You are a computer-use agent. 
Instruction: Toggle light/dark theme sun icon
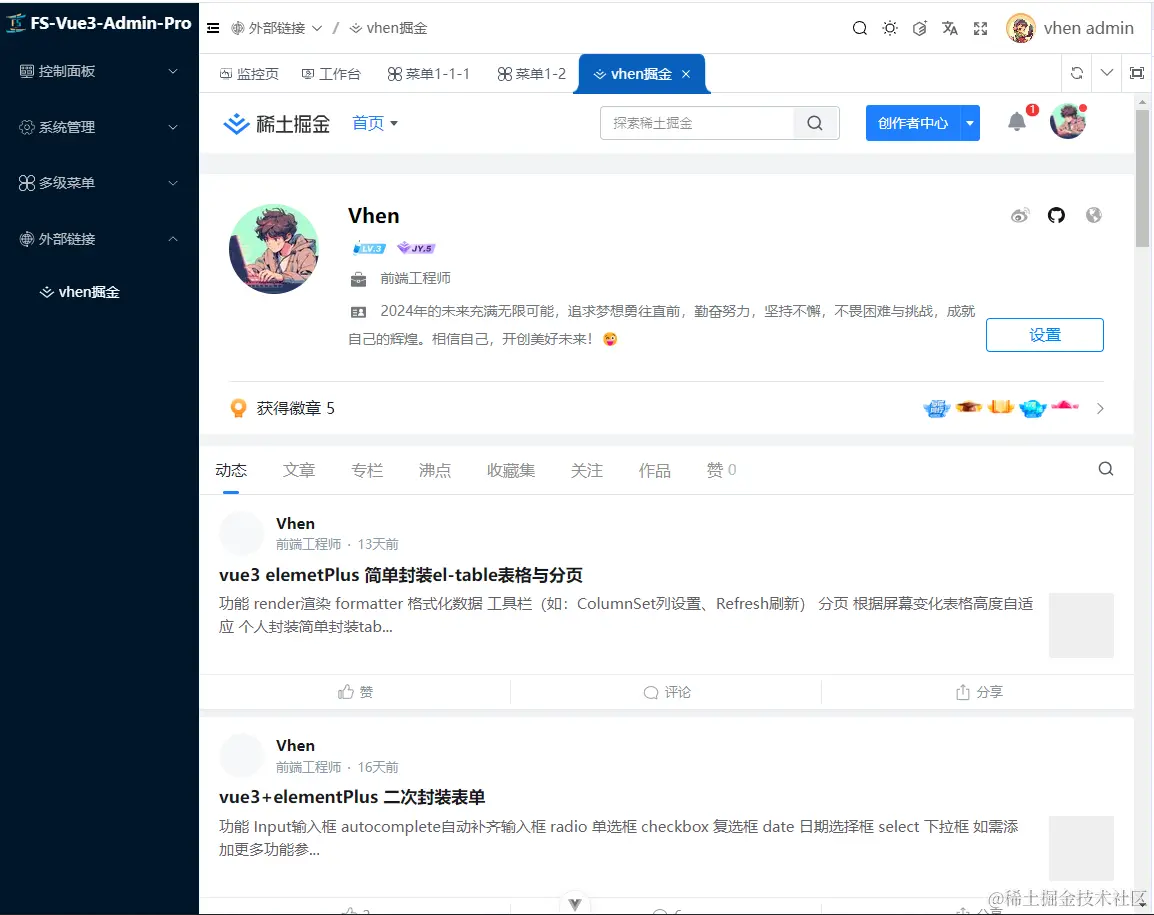(890, 28)
